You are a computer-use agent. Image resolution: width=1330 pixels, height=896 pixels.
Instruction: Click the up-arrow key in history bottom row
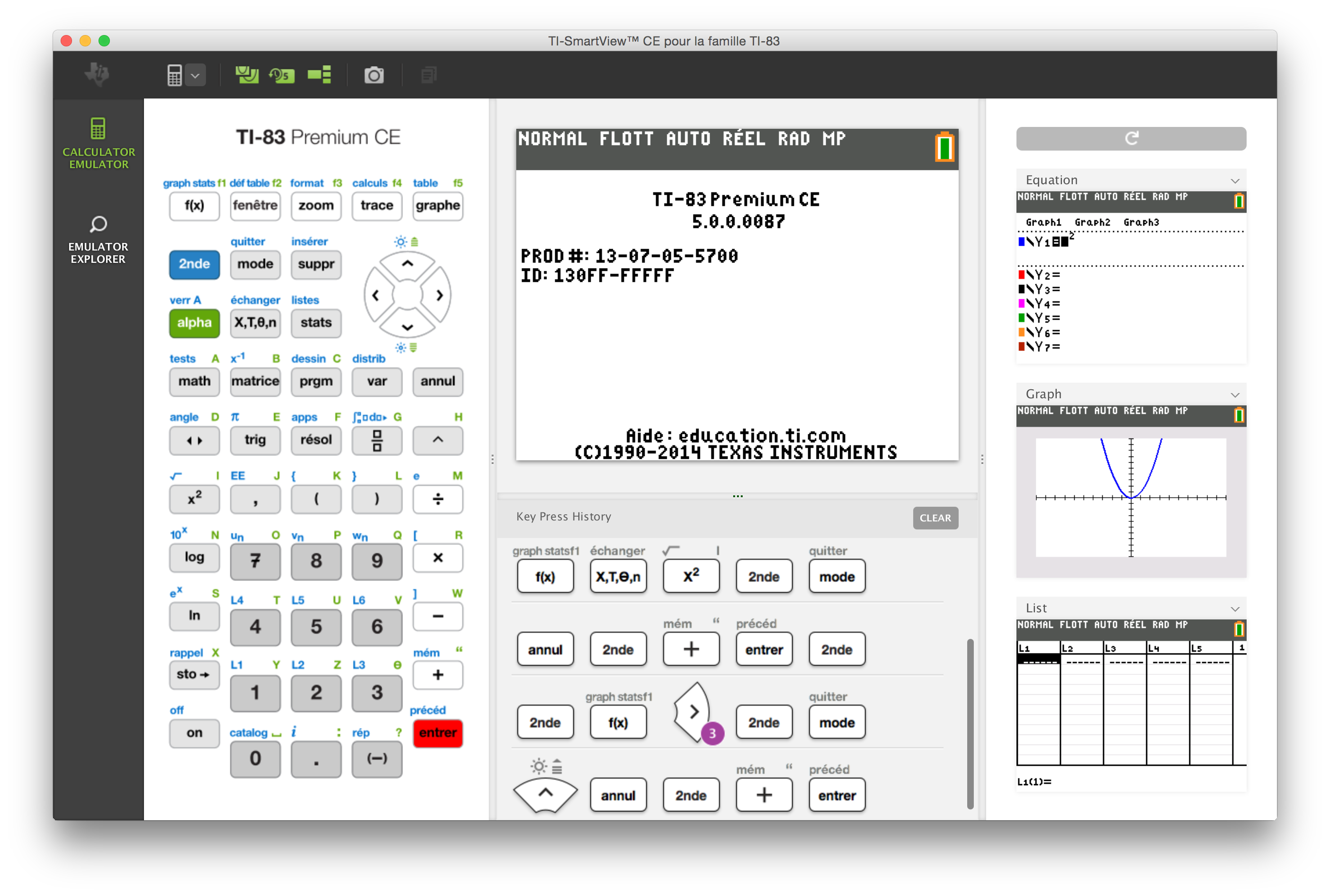point(545,795)
